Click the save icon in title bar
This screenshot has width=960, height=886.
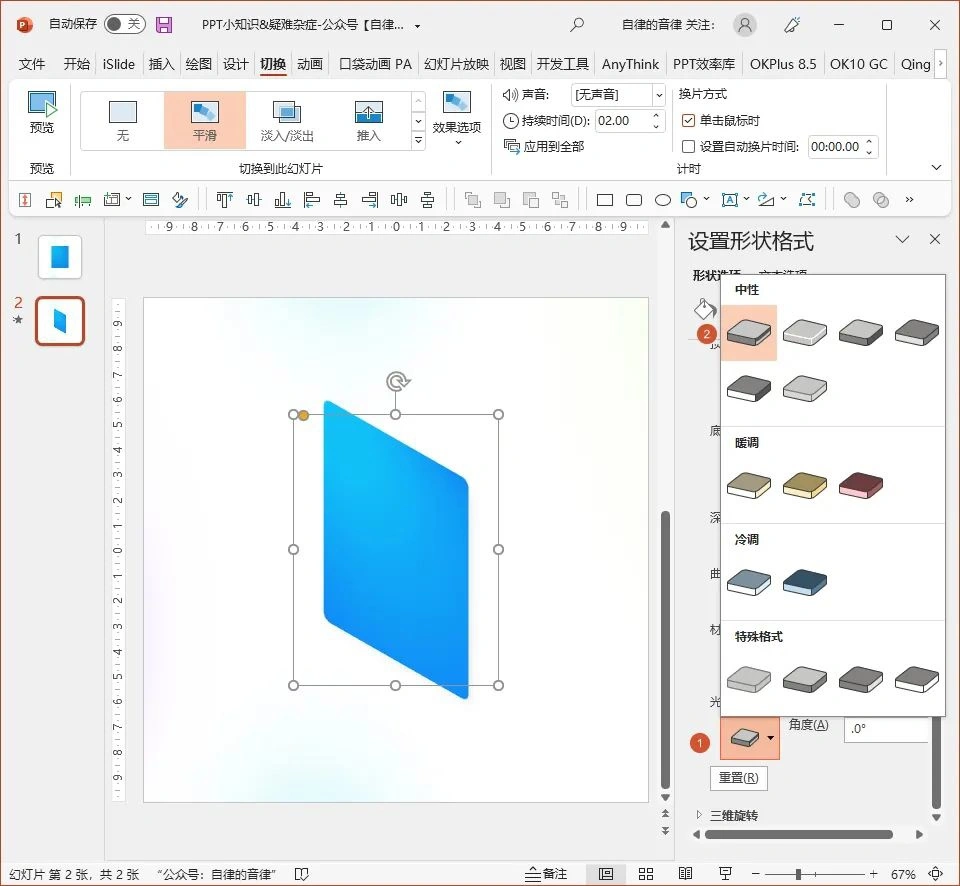(x=164, y=25)
